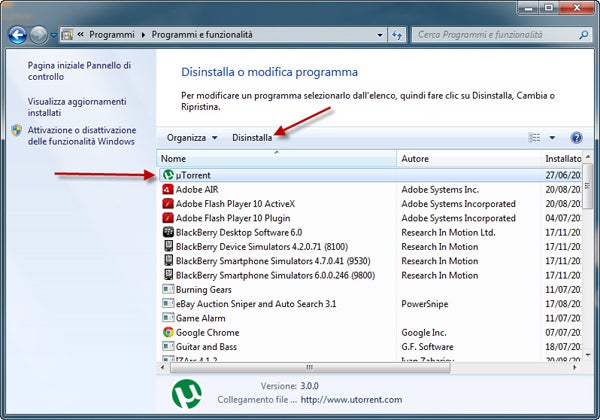600x420 pixels.
Task: Open the address bar history dropdown
Action: pos(380,35)
